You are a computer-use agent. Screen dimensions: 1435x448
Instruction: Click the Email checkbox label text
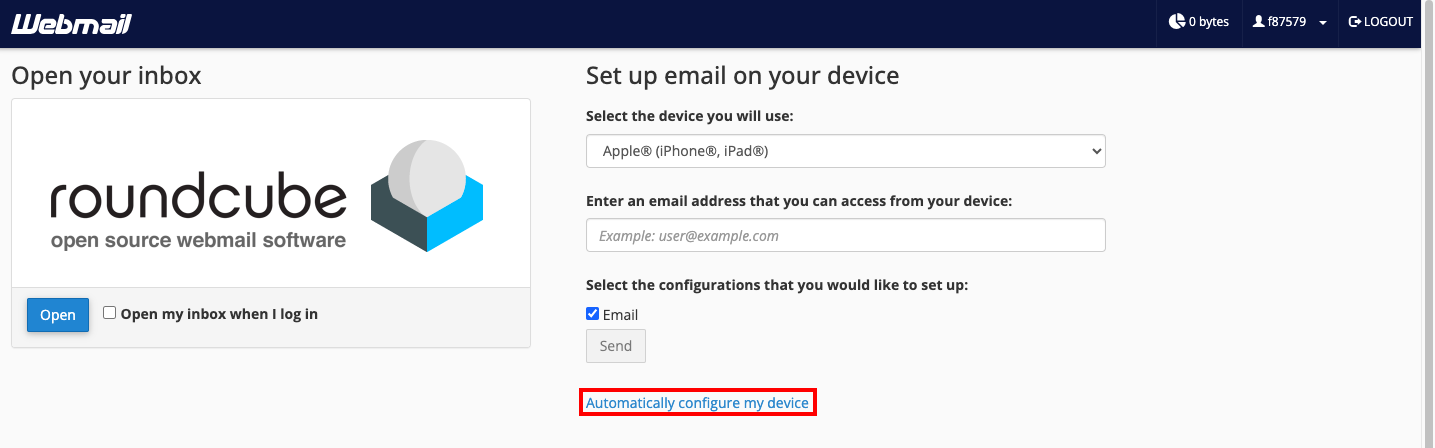pyautogui.click(x=620, y=315)
